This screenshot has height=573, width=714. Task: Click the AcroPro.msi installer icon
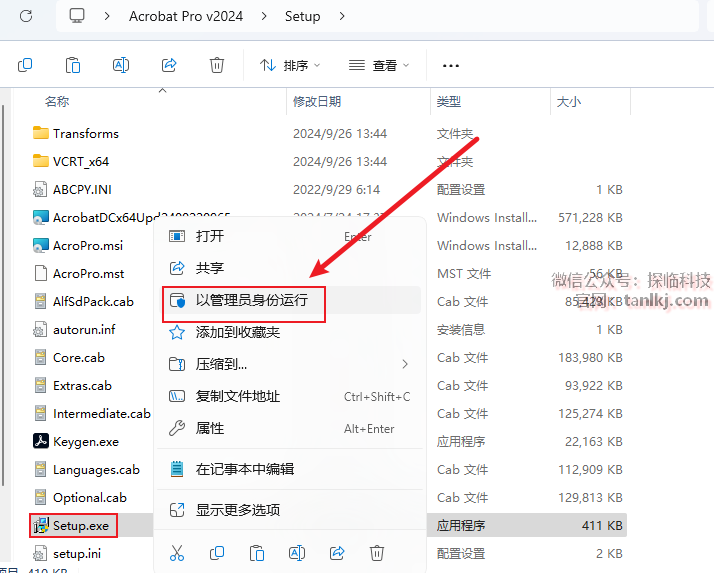pos(41,246)
